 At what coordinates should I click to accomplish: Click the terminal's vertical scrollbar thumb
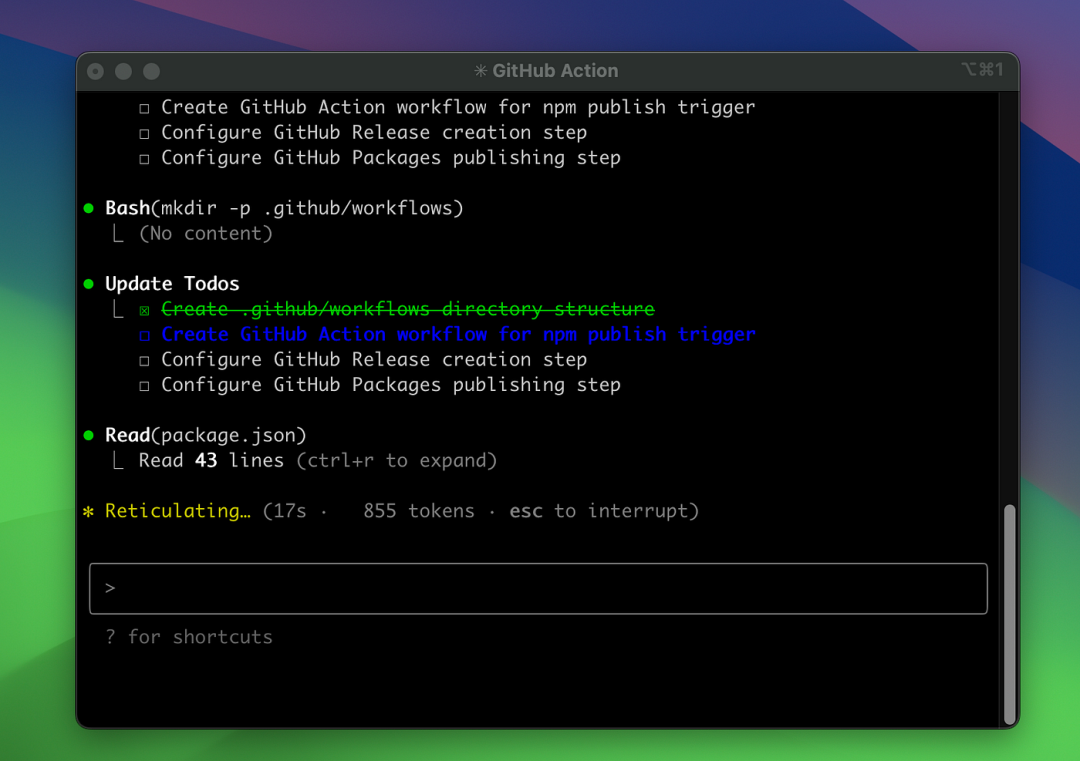[1009, 612]
